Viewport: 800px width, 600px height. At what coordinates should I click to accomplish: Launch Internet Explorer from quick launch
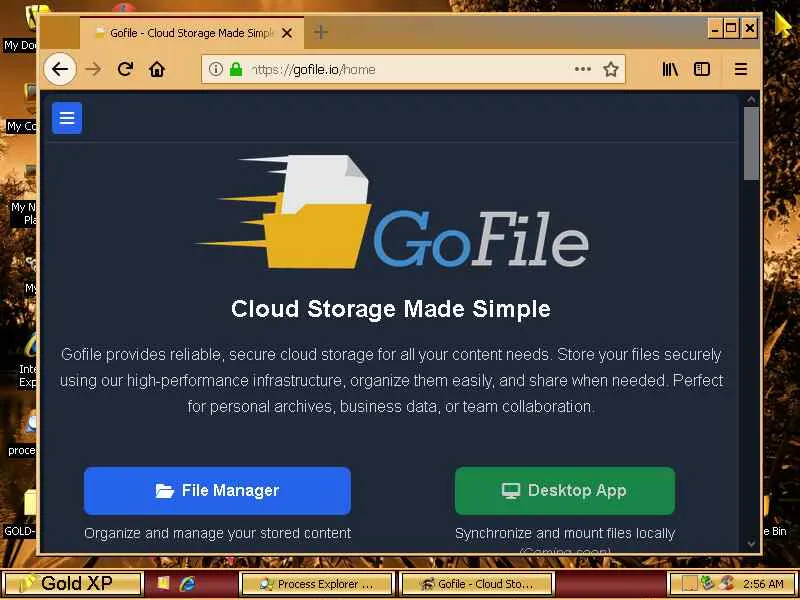(x=187, y=583)
